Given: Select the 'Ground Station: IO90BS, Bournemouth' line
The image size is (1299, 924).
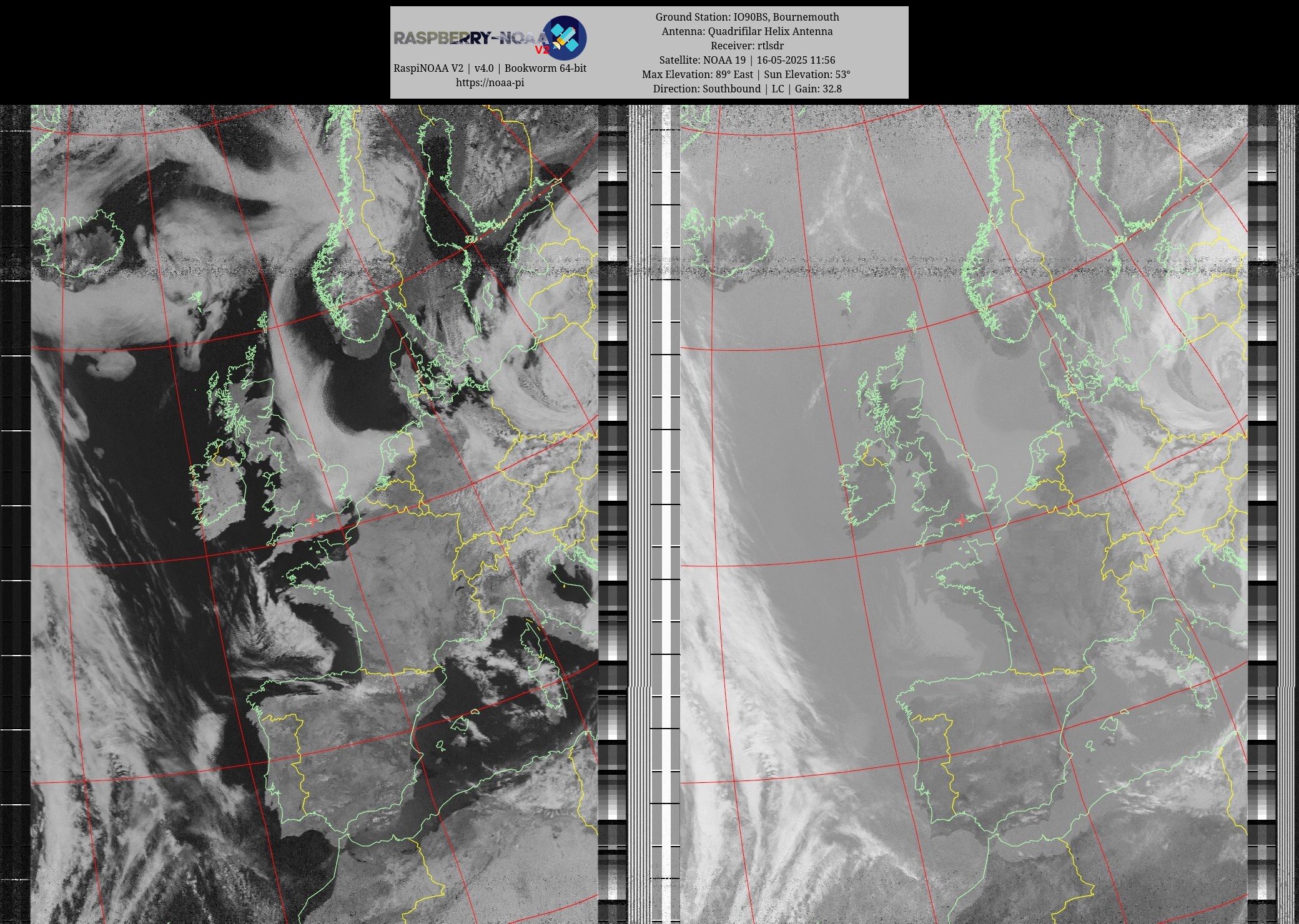Looking at the screenshot, I should click(747, 17).
